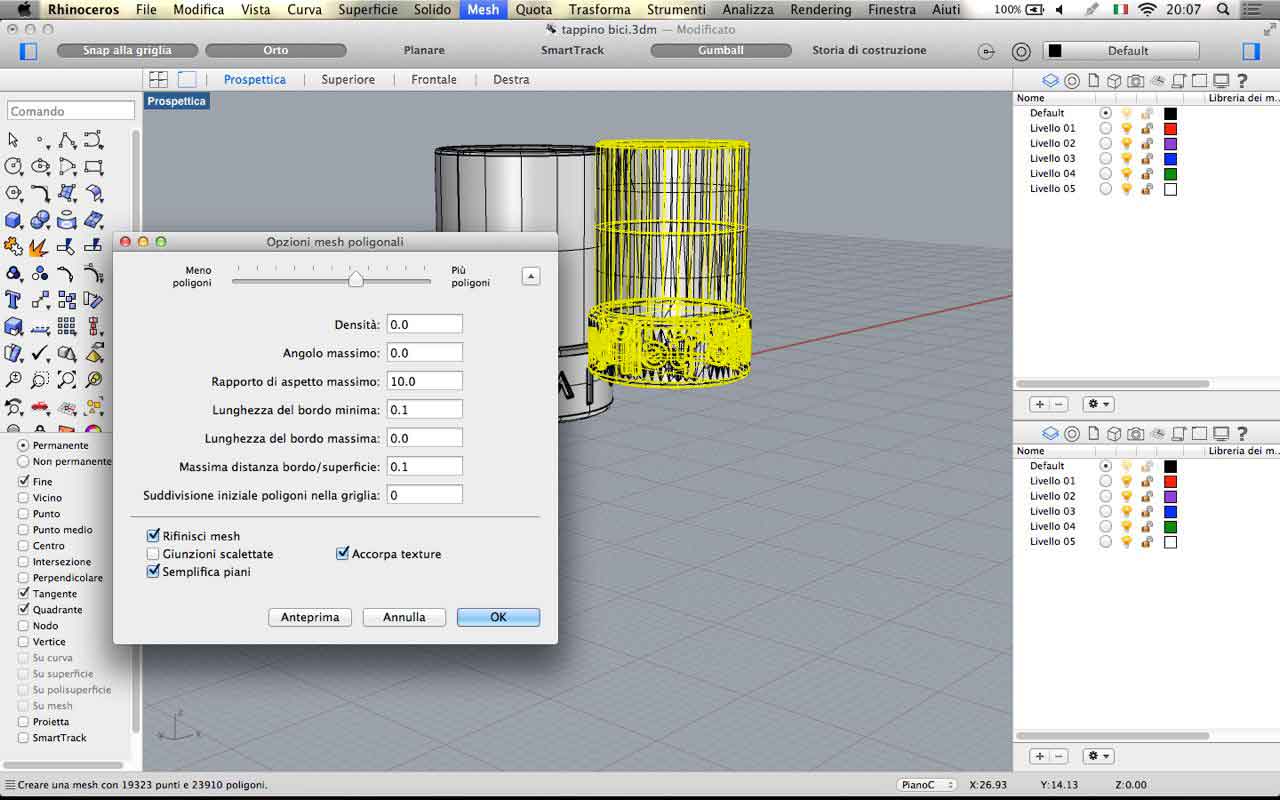Open the Default layer dropdown in top toolbar

[x=1121, y=51]
